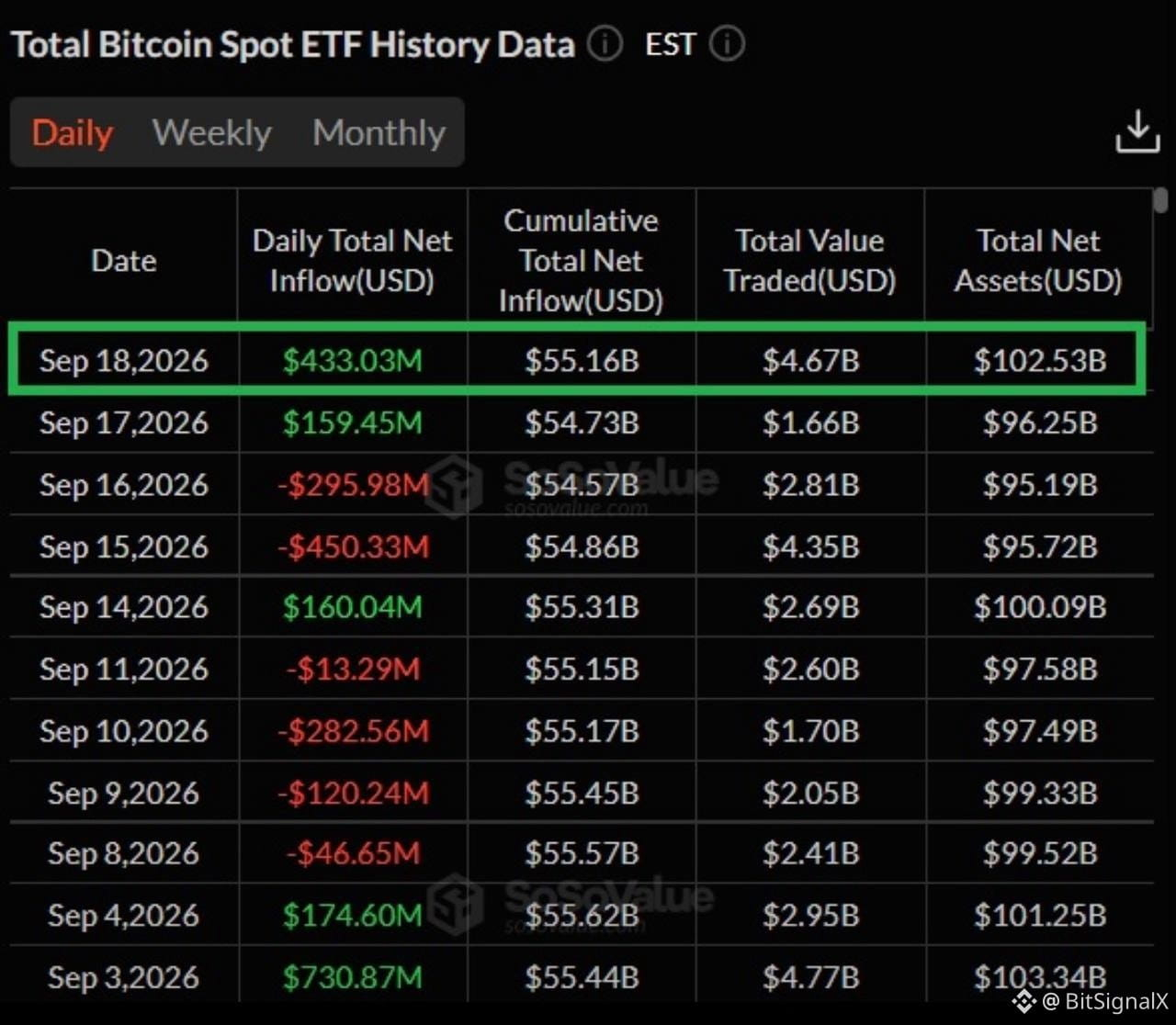Image resolution: width=1176 pixels, height=1025 pixels.
Task: Select the Sep 18,2026 date cell
Action: click(124, 360)
